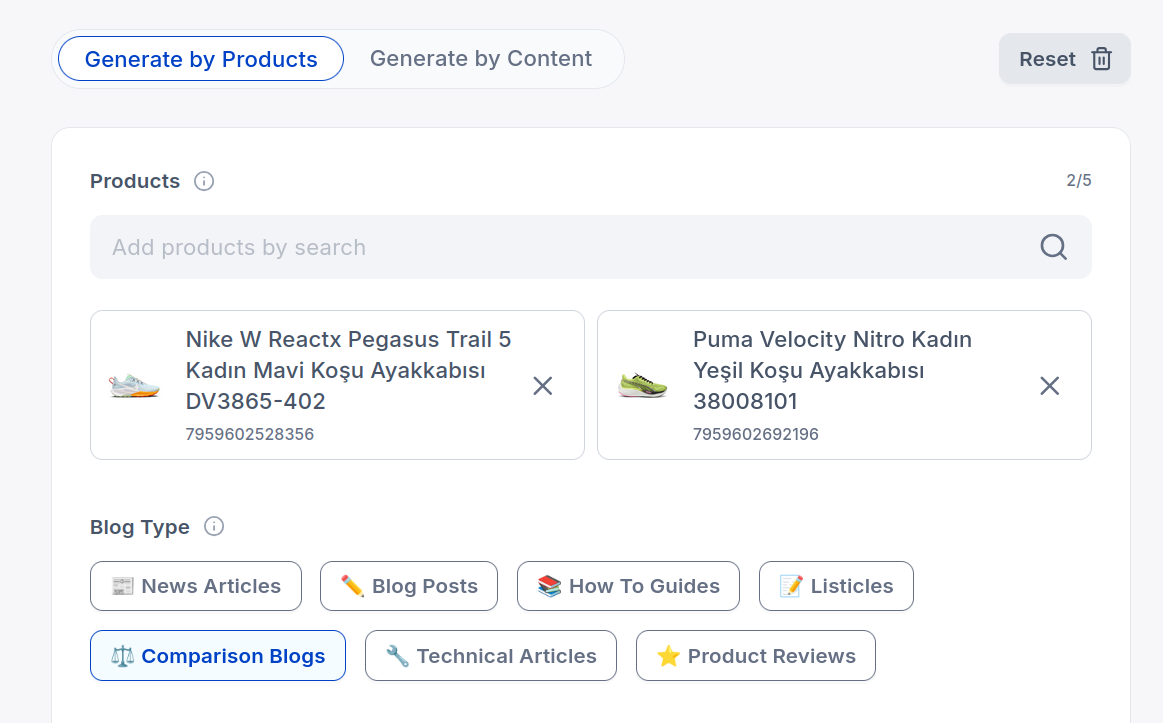
Task: Click the Puma green shoe thumbnail
Action: 642,386
